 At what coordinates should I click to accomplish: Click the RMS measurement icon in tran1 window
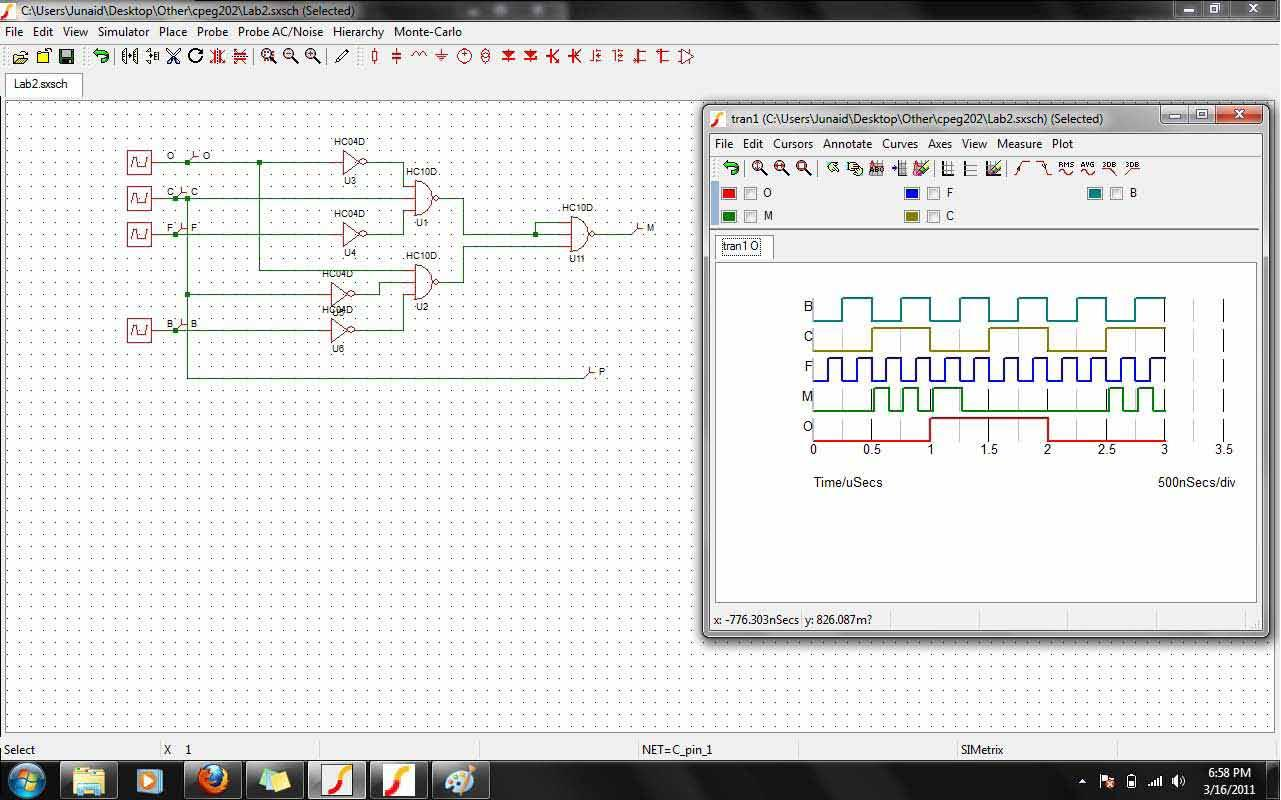click(x=1064, y=168)
